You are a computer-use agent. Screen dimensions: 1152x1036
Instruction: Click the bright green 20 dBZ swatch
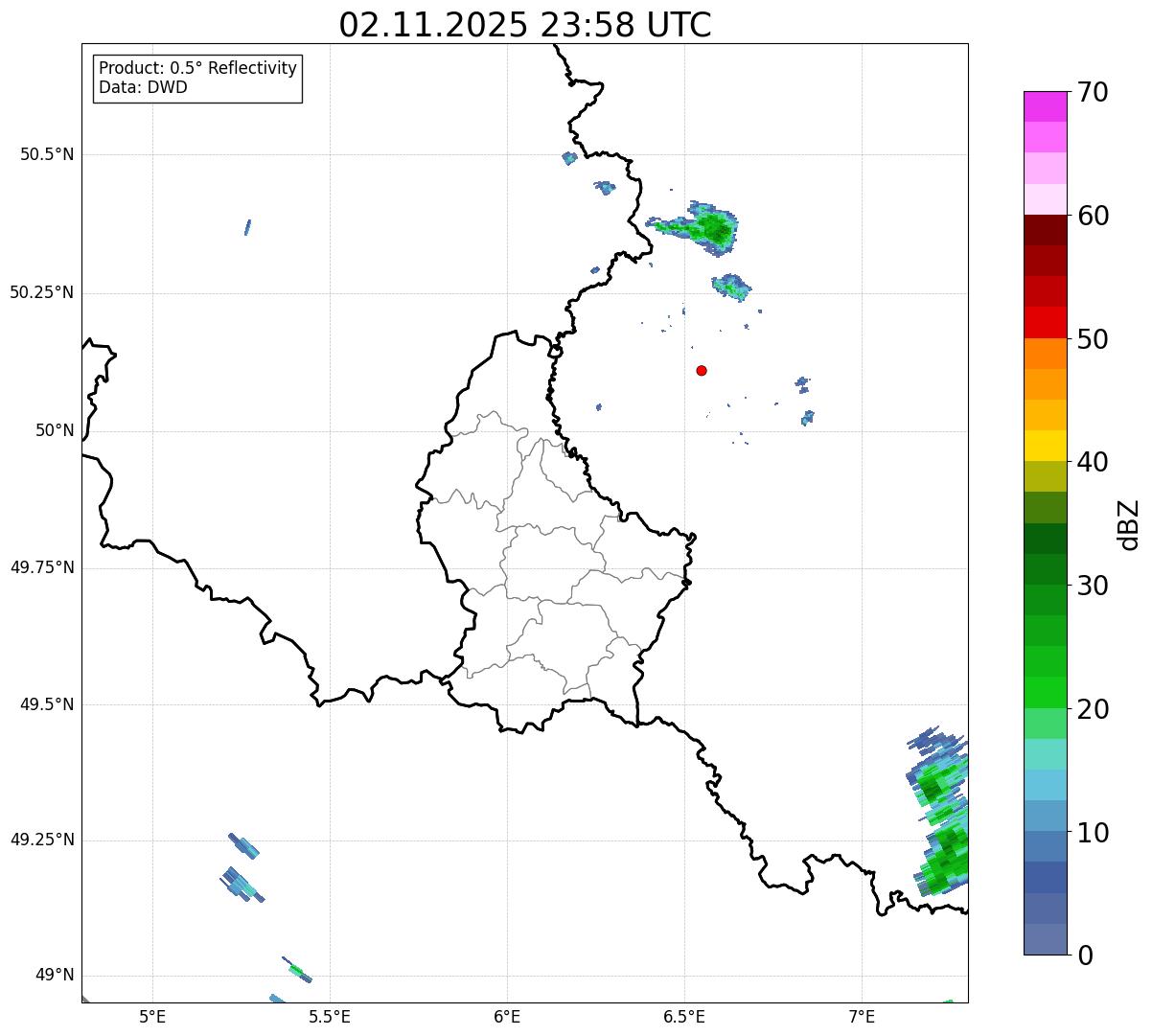pyautogui.click(x=1046, y=693)
